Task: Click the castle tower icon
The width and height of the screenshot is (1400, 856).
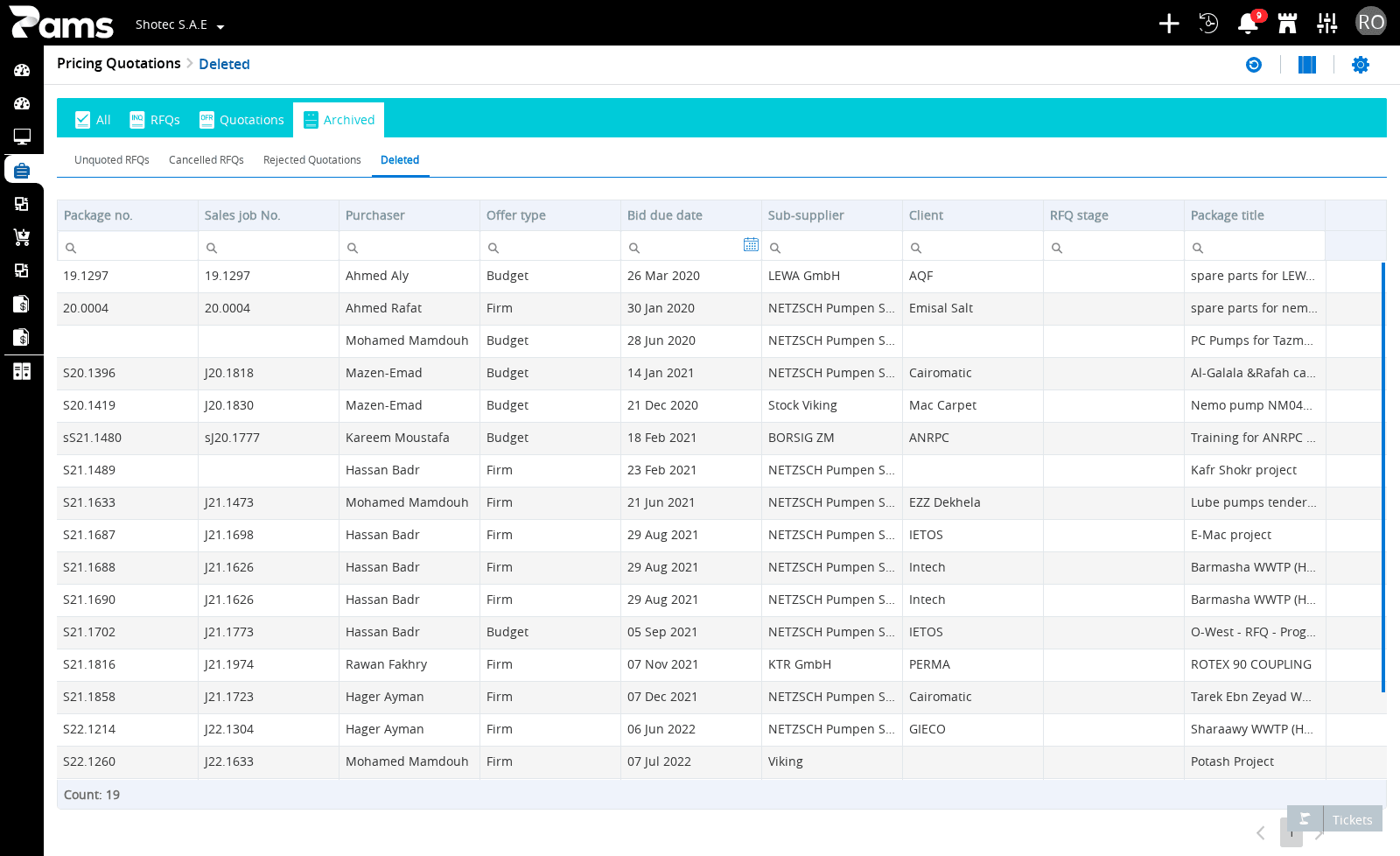Action: click(x=1287, y=24)
